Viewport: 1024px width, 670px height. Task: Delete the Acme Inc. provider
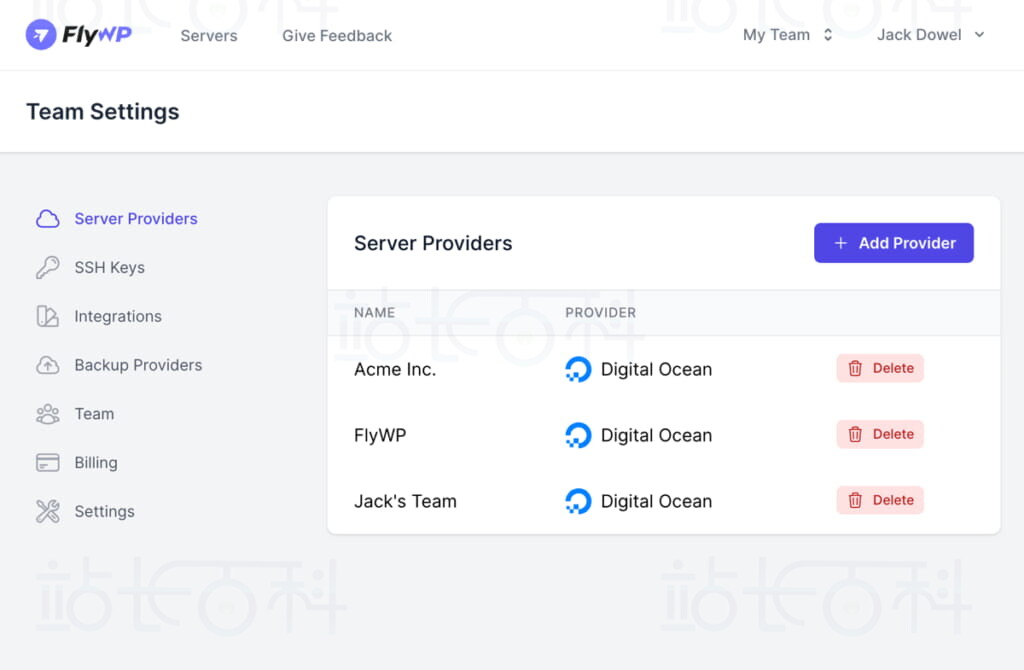coord(880,368)
